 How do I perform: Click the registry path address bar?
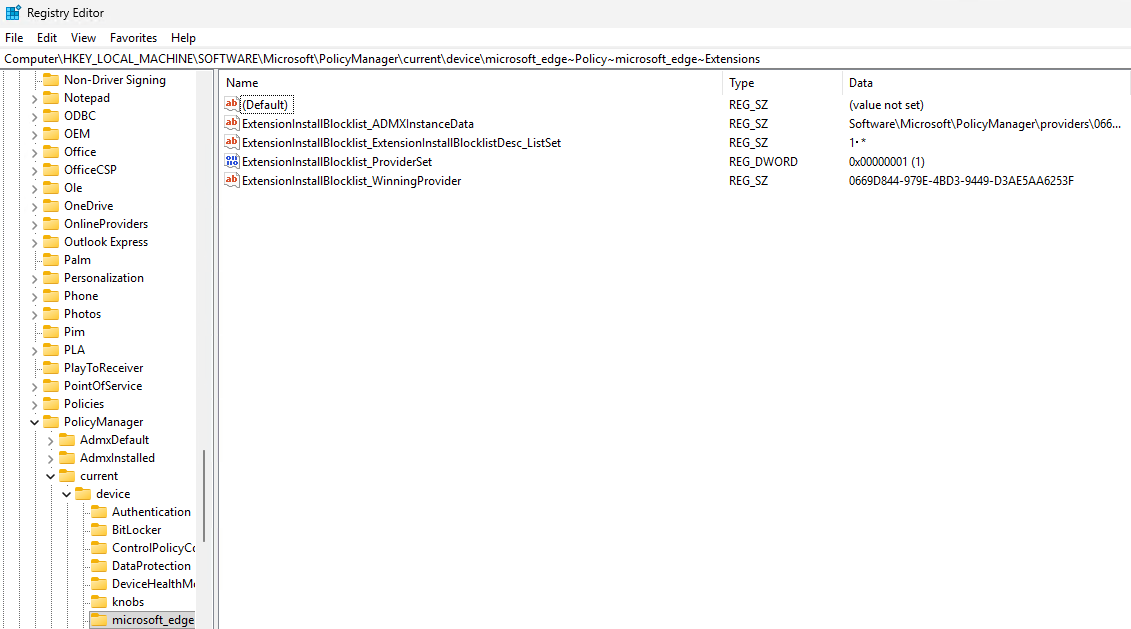(566, 58)
